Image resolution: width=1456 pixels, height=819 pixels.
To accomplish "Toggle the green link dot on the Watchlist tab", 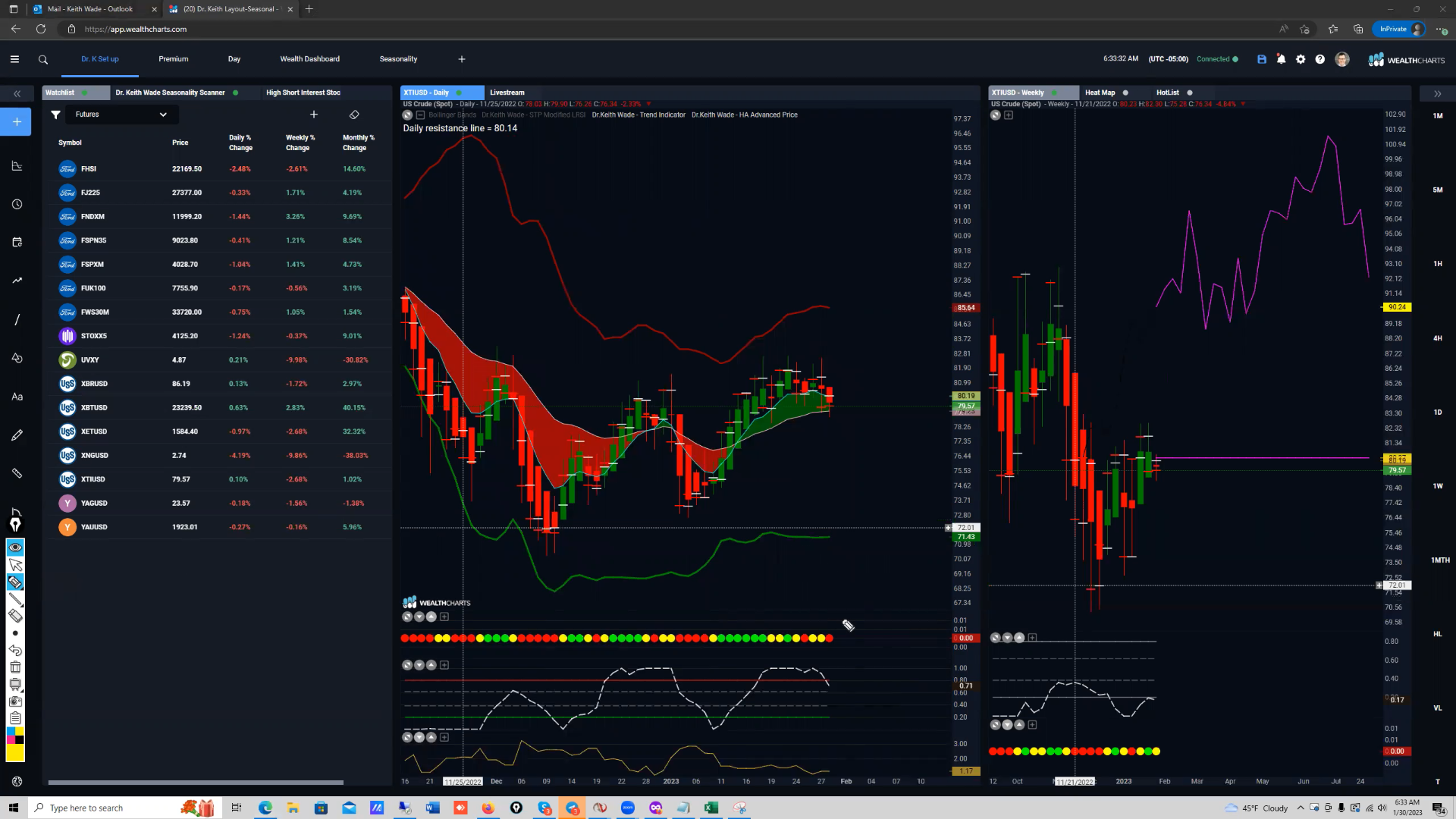I will (84, 93).
